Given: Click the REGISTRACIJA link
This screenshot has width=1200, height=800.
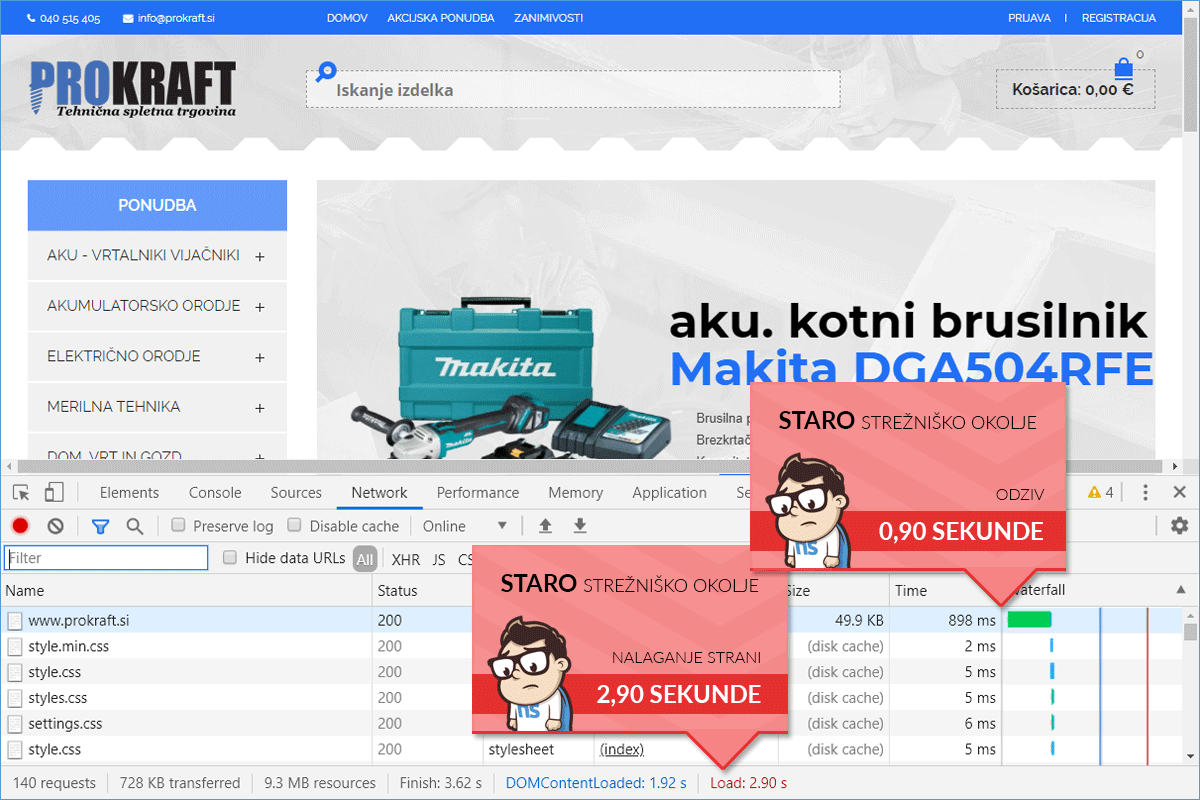Looking at the screenshot, I should [x=1118, y=18].
